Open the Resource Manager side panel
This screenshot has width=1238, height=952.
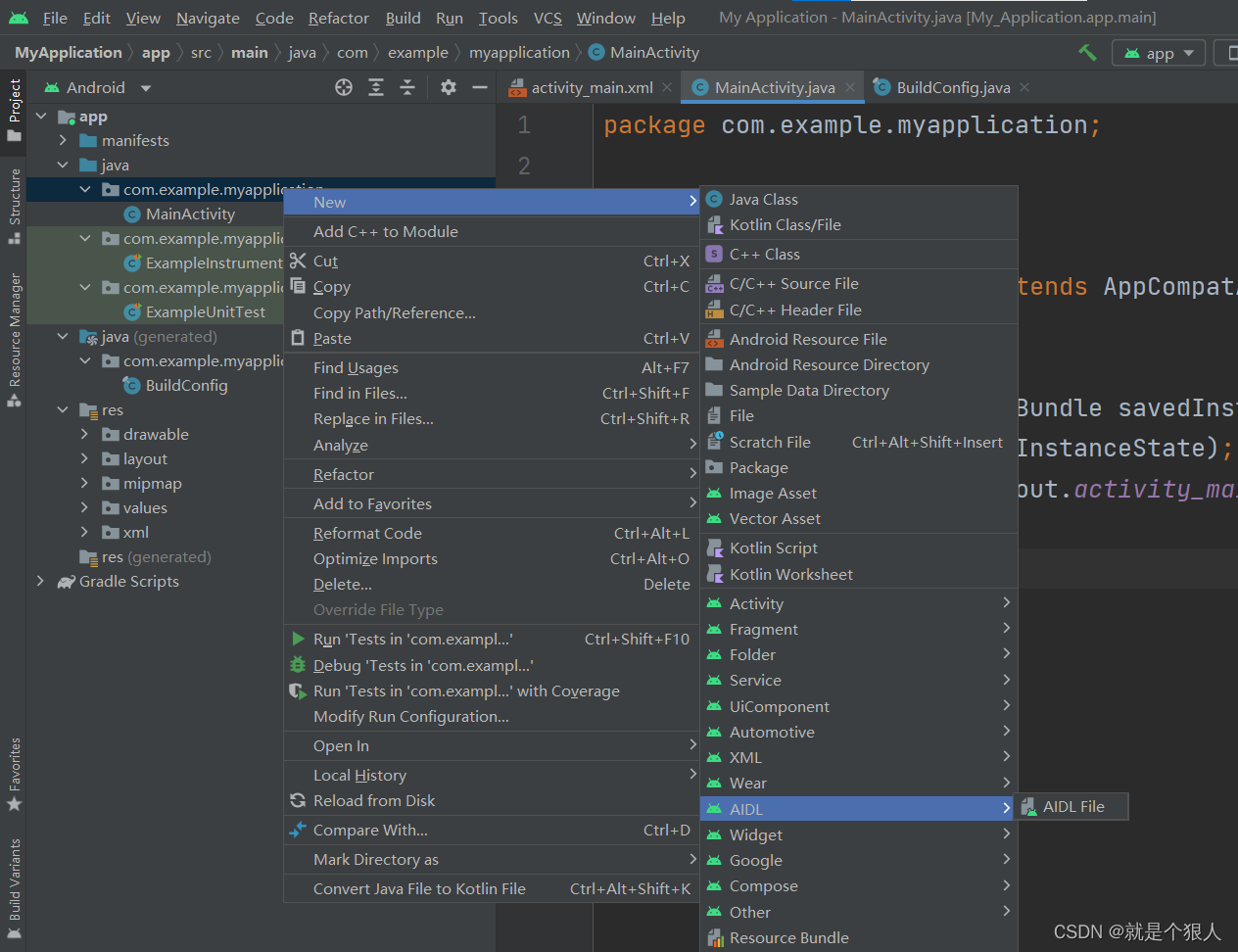pyautogui.click(x=14, y=339)
